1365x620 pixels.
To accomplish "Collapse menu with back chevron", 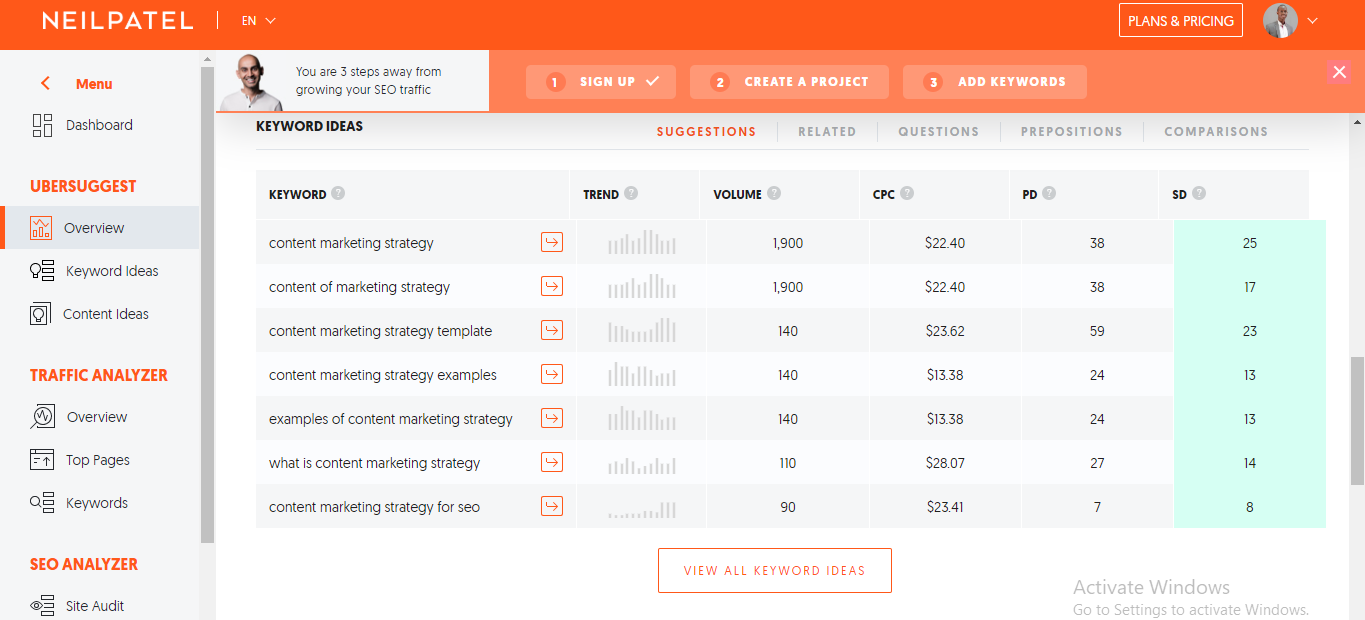I will [x=45, y=84].
